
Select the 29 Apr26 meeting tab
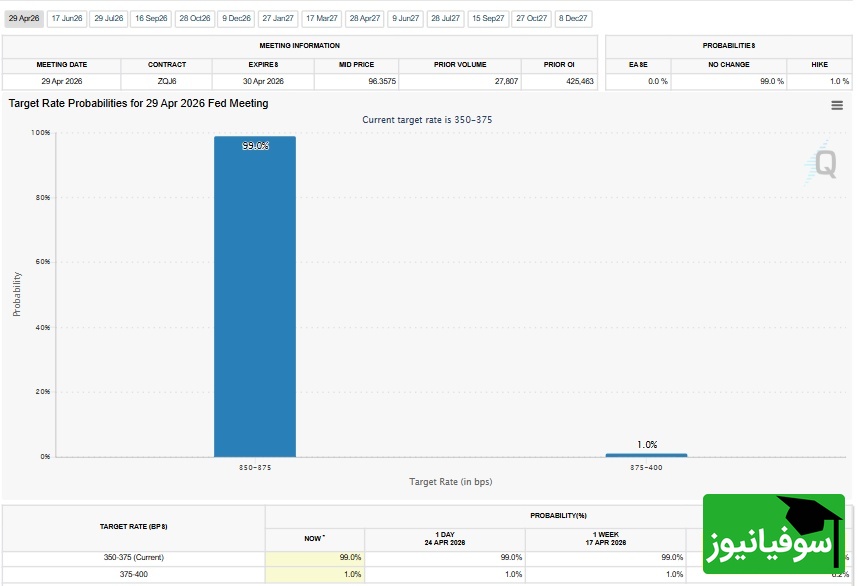click(x=23, y=18)
